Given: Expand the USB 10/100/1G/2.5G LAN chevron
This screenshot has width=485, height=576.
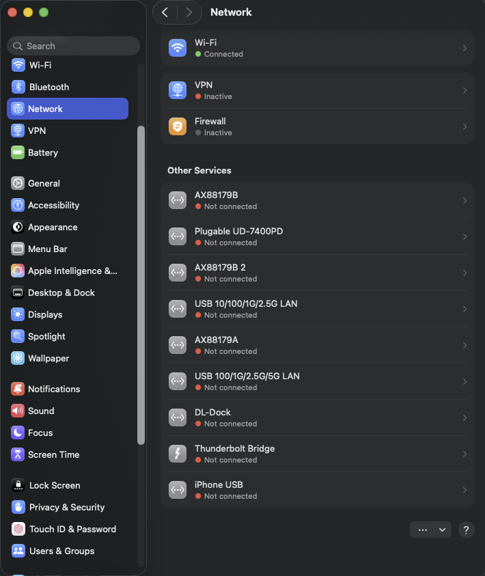Looking at the screenshot, I should pos(465,309).
